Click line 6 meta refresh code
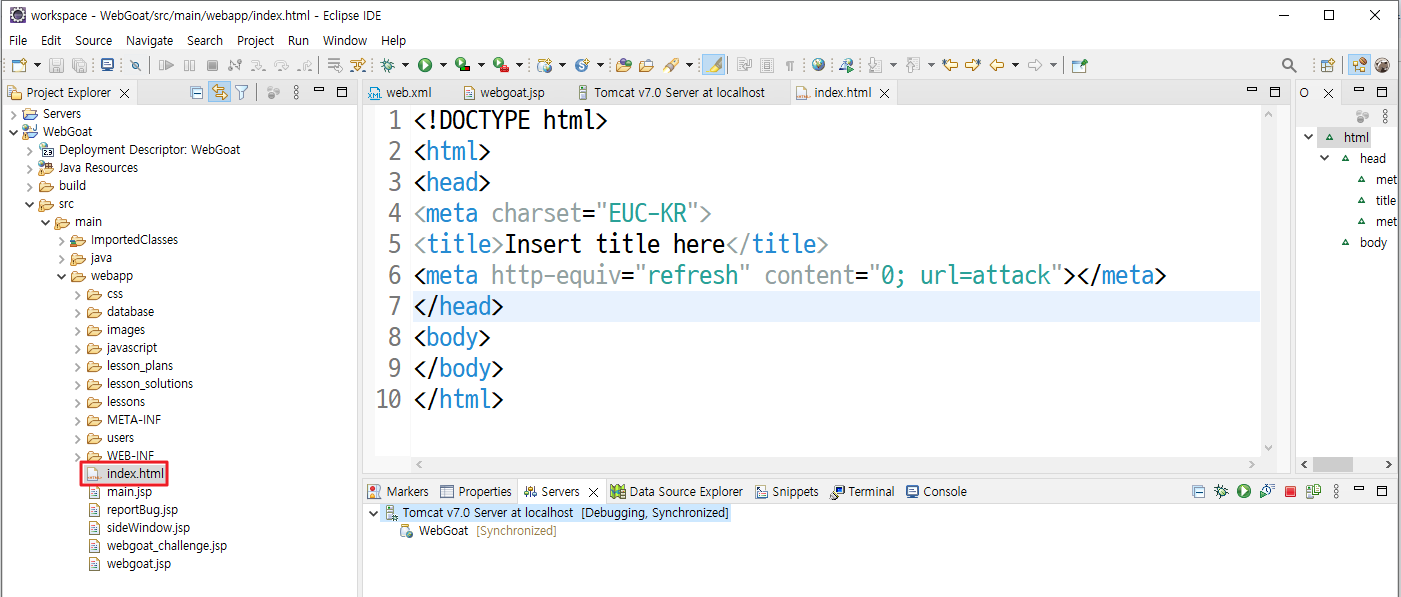The width and height of the screenshot is (1401, 597). [790, 275]
